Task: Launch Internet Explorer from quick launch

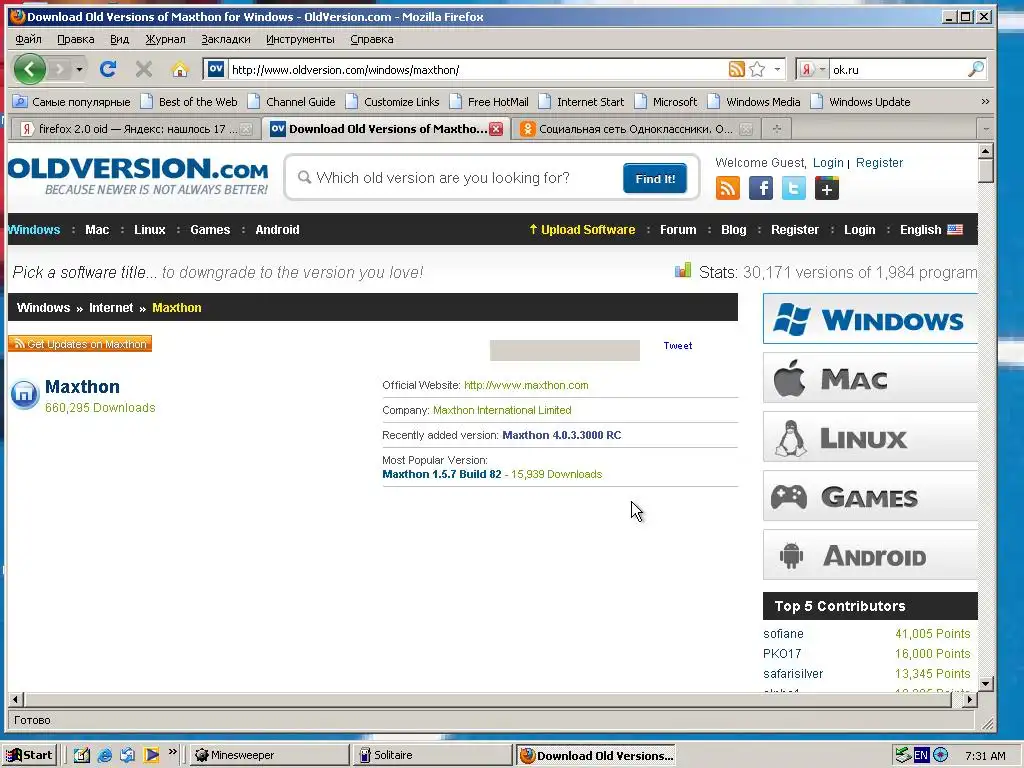Action: (x=104, y=755)
